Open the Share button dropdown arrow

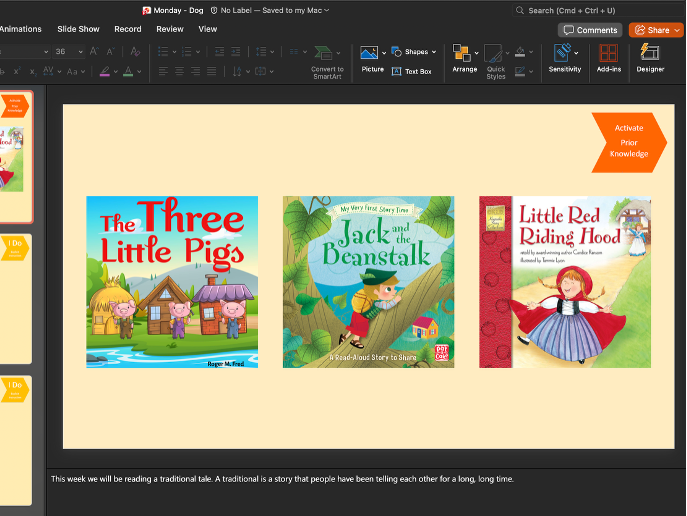(x=677, y=30)
